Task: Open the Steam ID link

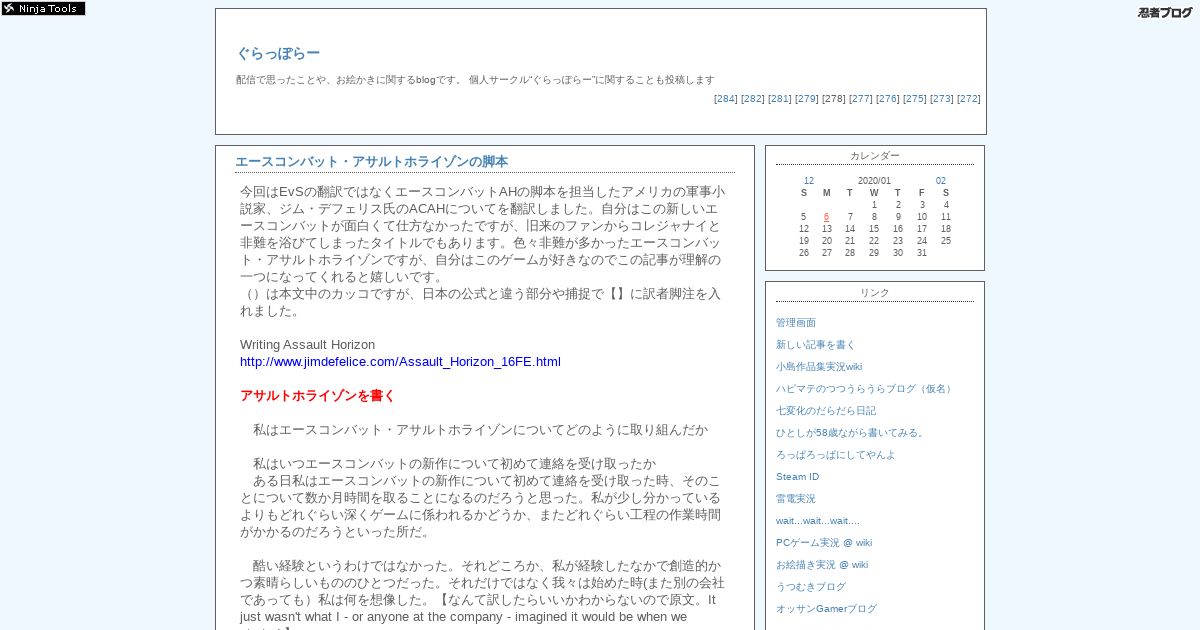Action: pos(798,477)
